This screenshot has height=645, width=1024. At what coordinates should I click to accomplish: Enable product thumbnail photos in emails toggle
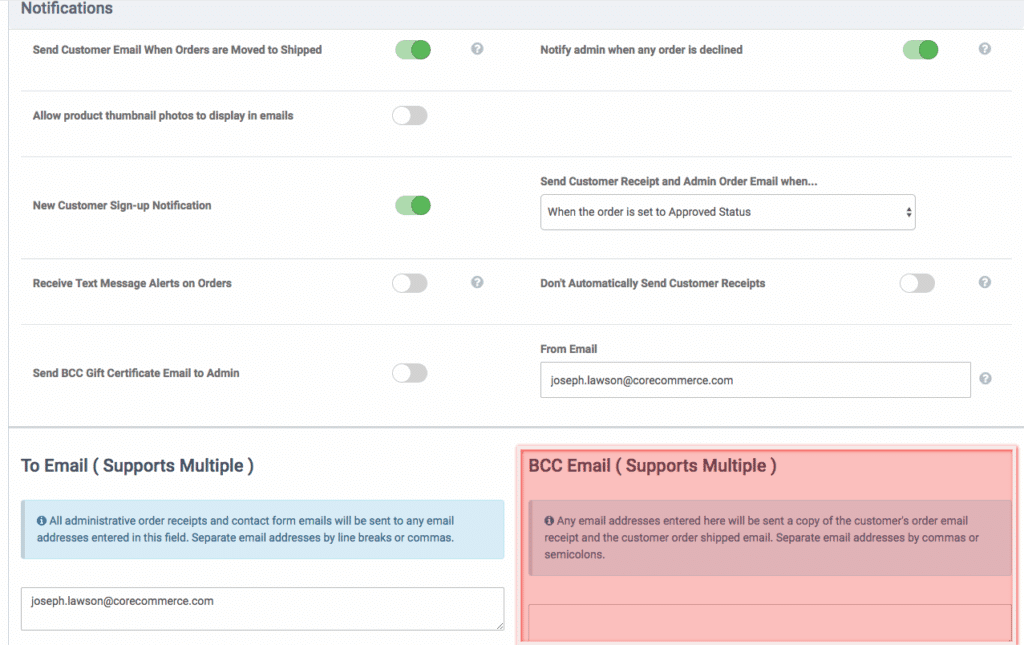410,116
